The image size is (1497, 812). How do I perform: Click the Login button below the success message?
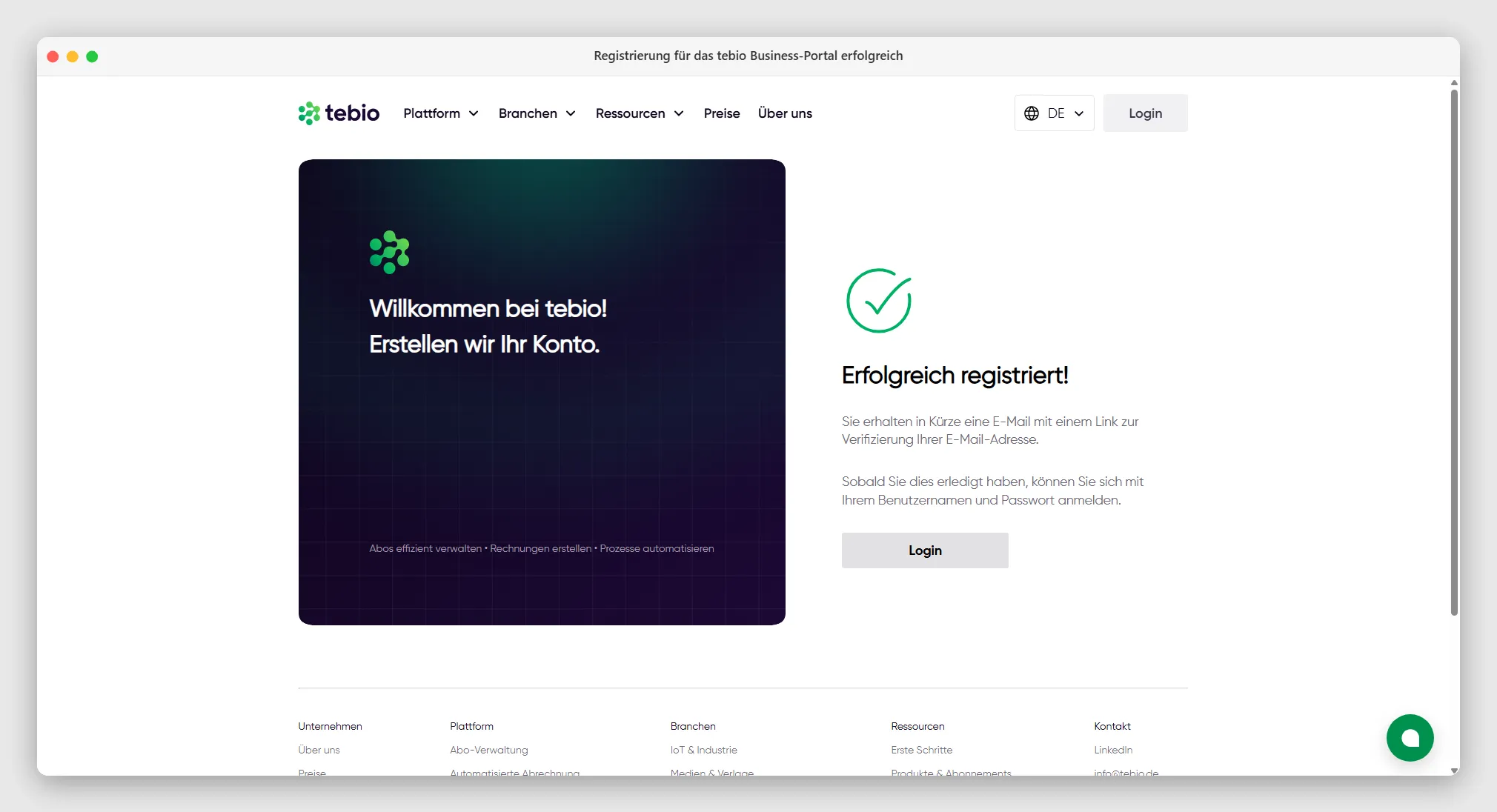[925, 550]
